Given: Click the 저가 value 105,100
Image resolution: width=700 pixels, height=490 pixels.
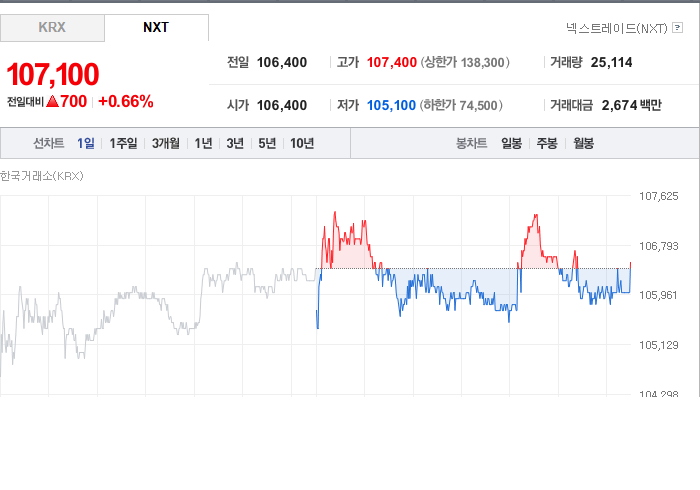Looking at the screenshot, I should [x=391, y=105].
